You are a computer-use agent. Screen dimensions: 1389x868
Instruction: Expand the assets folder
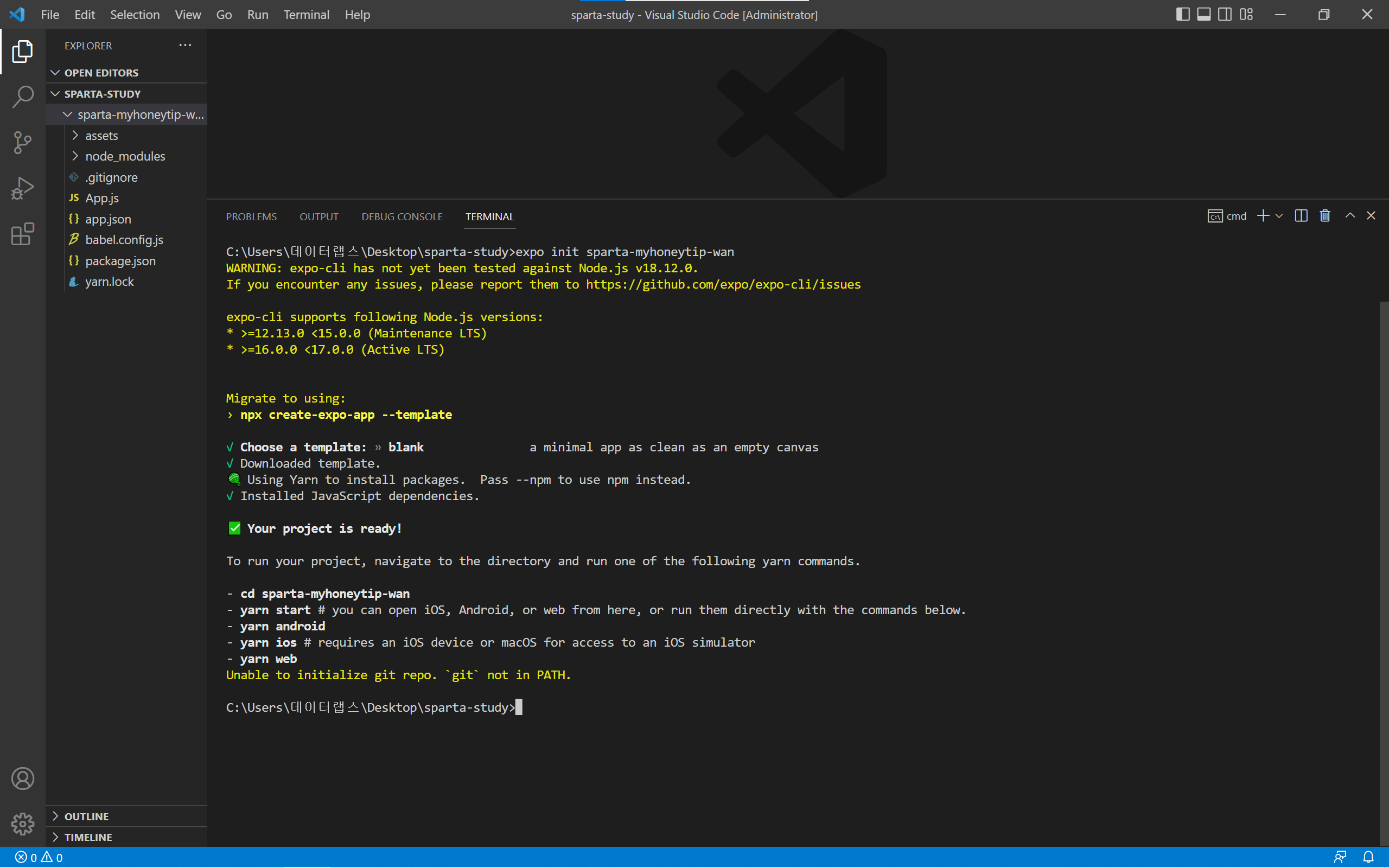[x=126, y=136]
